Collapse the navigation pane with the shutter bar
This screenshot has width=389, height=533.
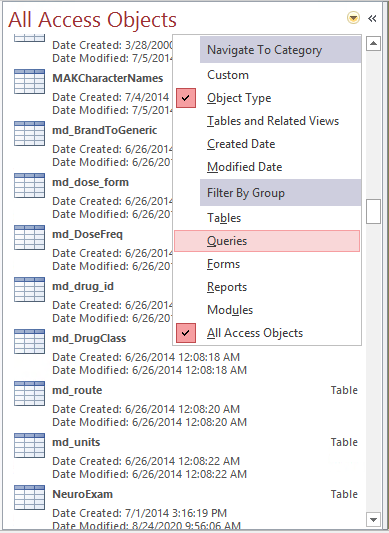click(372, 18)
